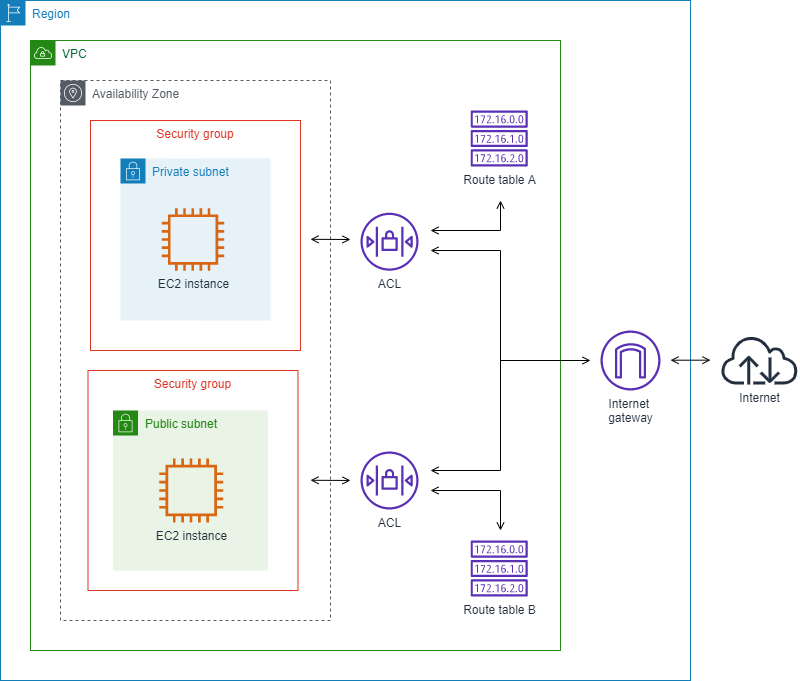Image resolution: width=800 pixels, height=681 pixels.
Task: Click ACL label under the Private subnet ACL icon
Action: coord(389,284)
